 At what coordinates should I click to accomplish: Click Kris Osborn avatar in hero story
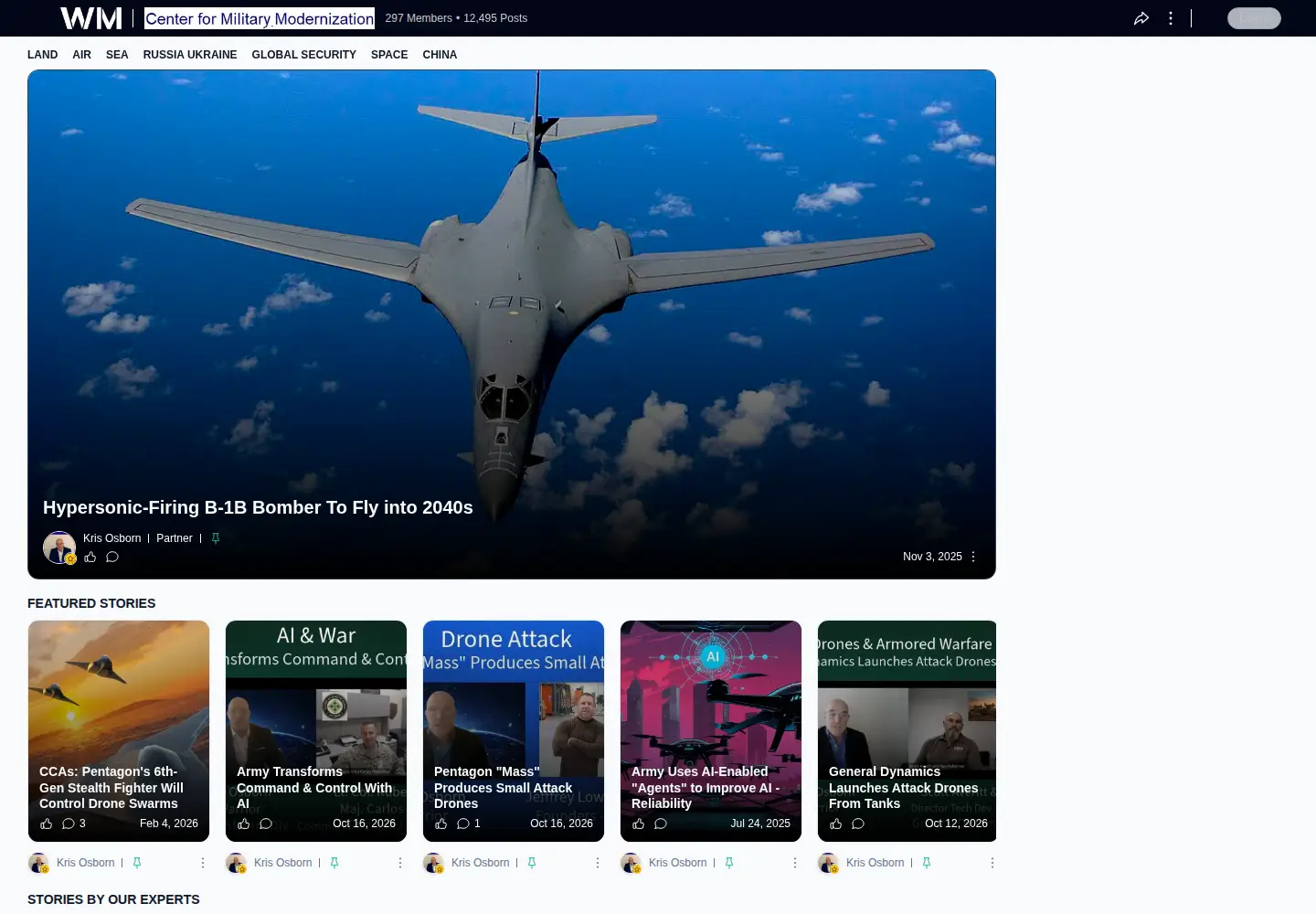(x=59, y=547)
